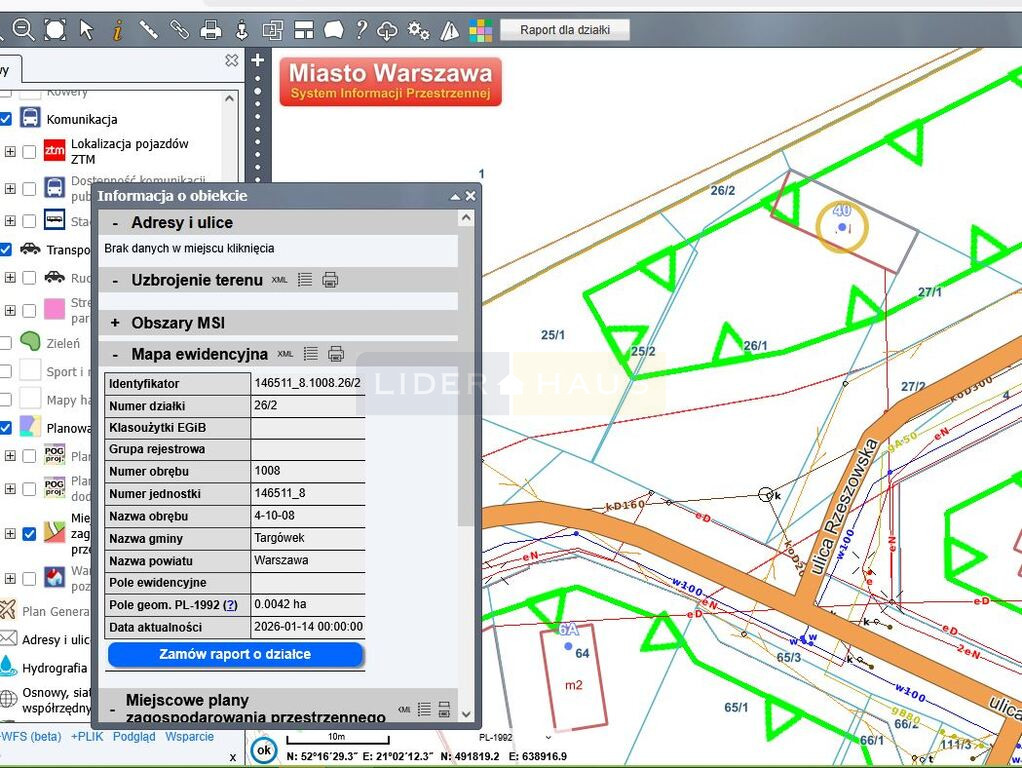Open settings with the gears icon
1022x768 pixels.
418,30
